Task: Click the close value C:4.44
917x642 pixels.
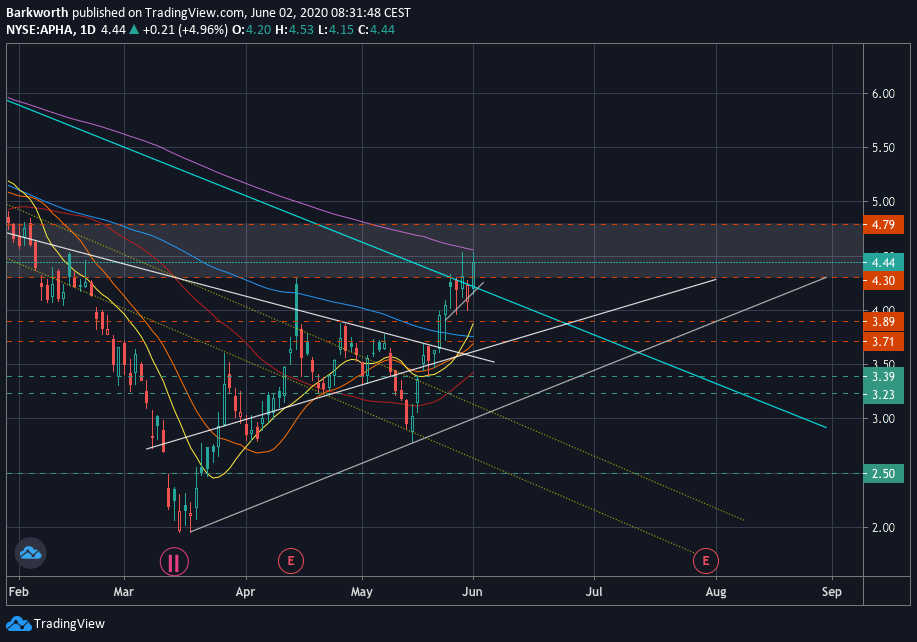Action: pos(376,29)
